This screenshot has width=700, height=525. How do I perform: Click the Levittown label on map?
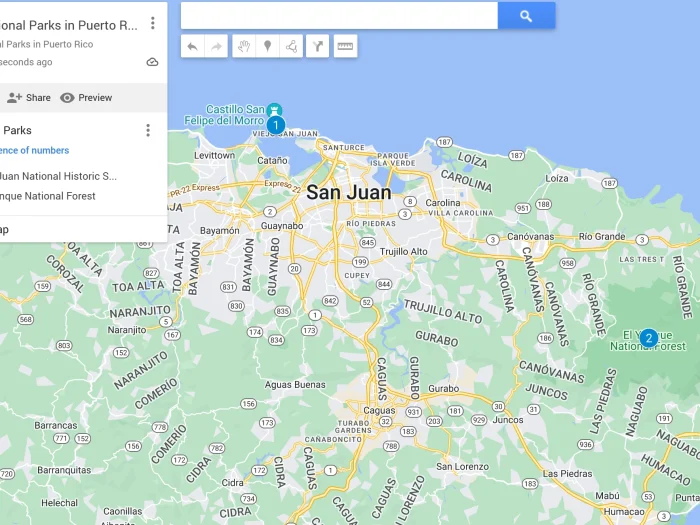coord(214,155)
